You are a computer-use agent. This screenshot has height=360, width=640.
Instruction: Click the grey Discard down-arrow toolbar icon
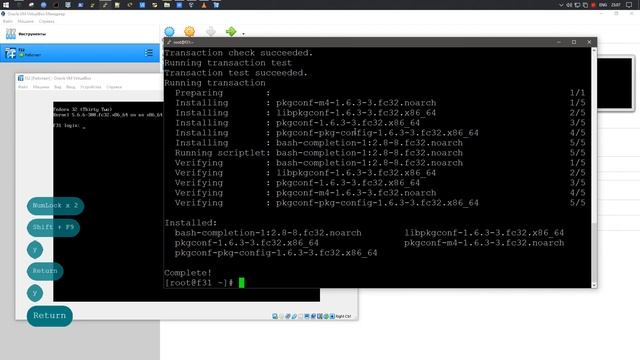click(211, 31)
